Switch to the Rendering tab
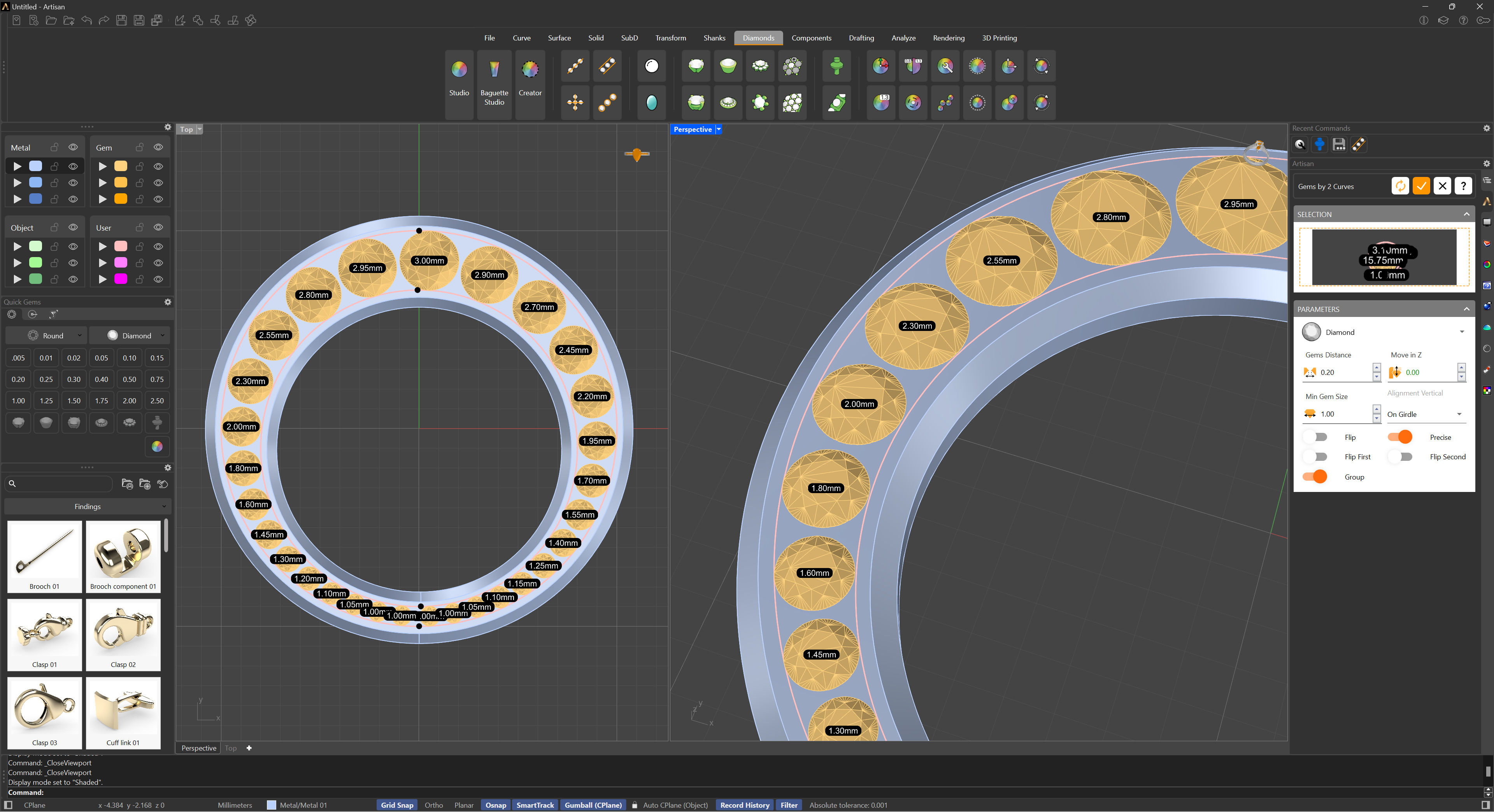This screenshot has height=812, width=1494. [948, 38]
